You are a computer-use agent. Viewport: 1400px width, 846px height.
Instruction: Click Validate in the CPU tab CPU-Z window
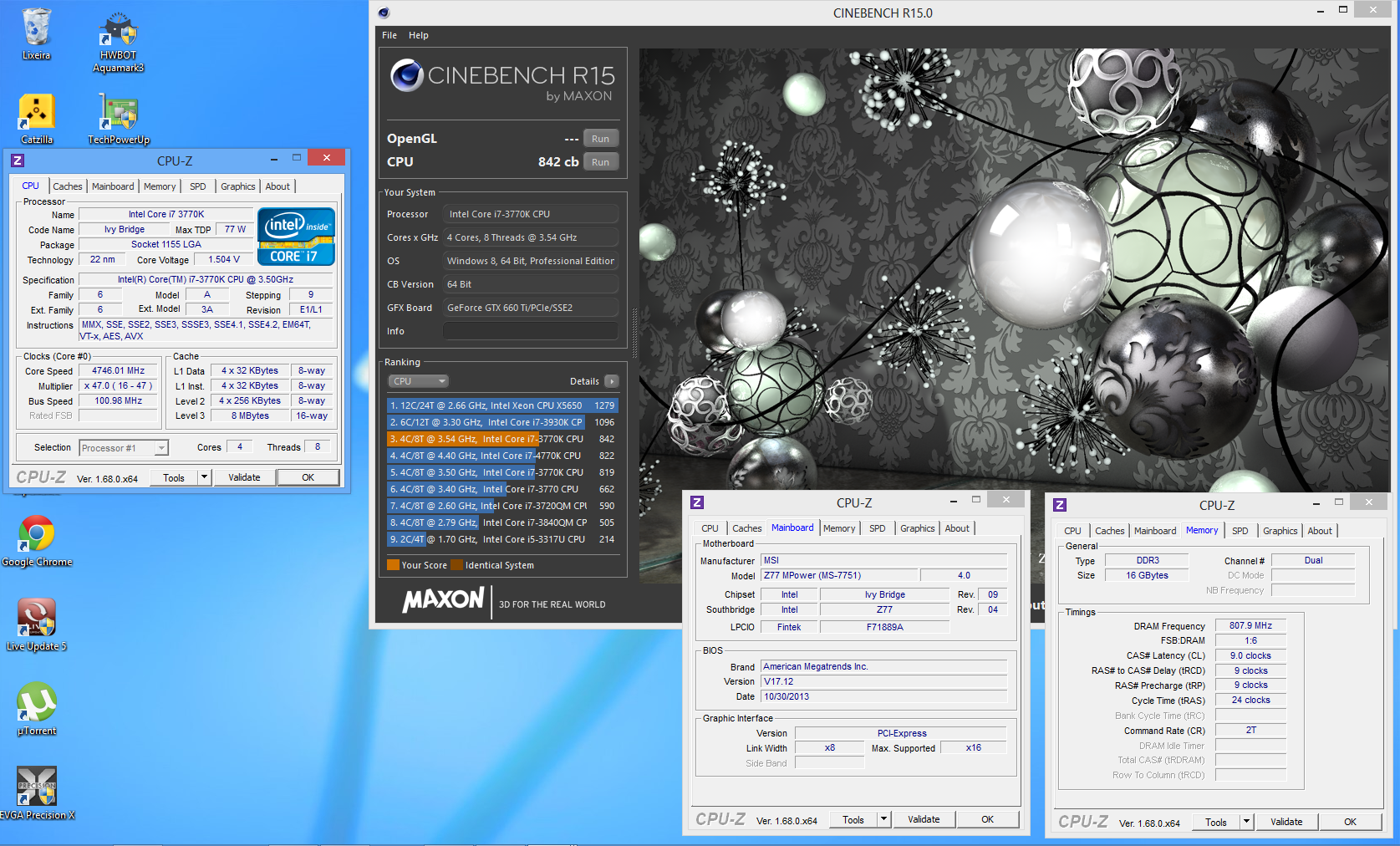[x=244, y=477]
